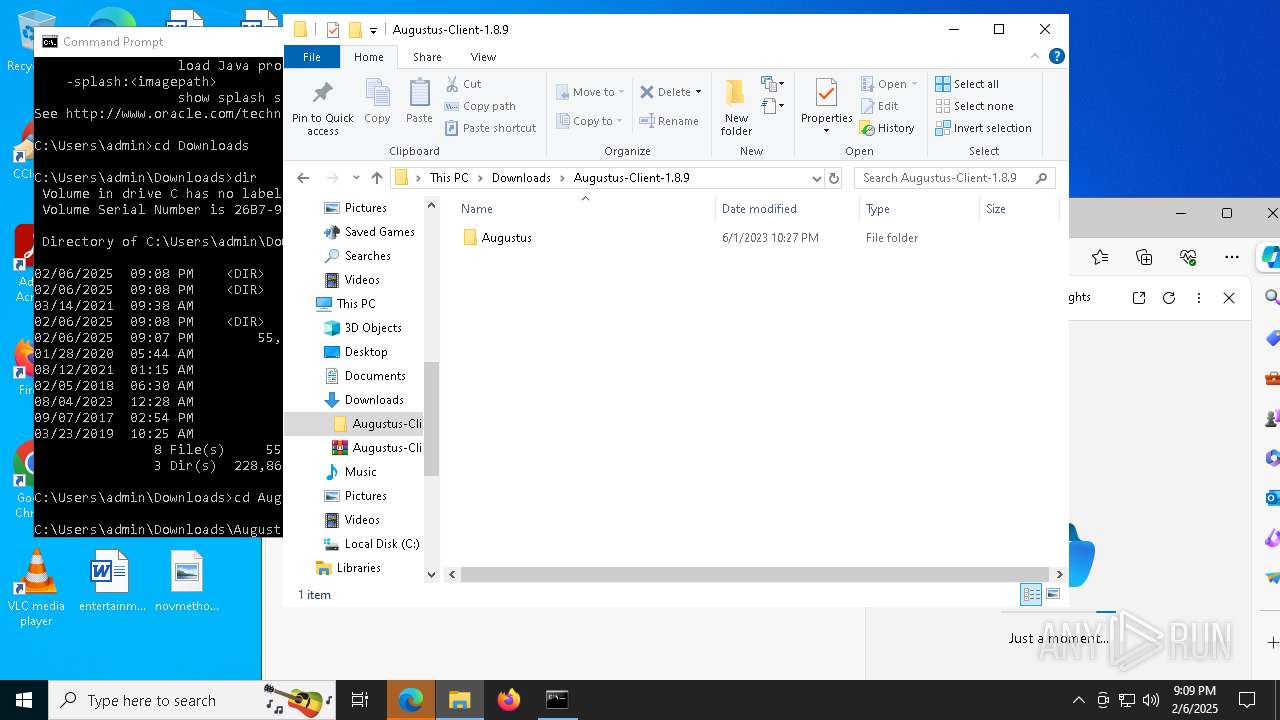1280x720 pixels.
Task: Click the Edit command in Open group
Action: (x=879, y=106)
